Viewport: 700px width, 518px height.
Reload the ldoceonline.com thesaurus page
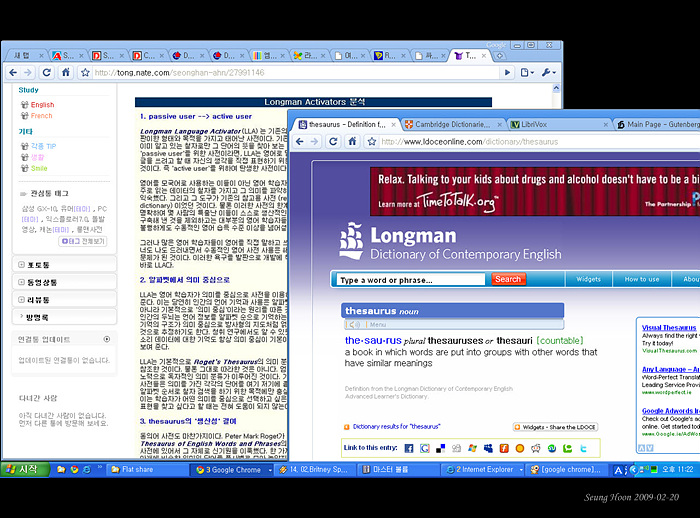333,142
